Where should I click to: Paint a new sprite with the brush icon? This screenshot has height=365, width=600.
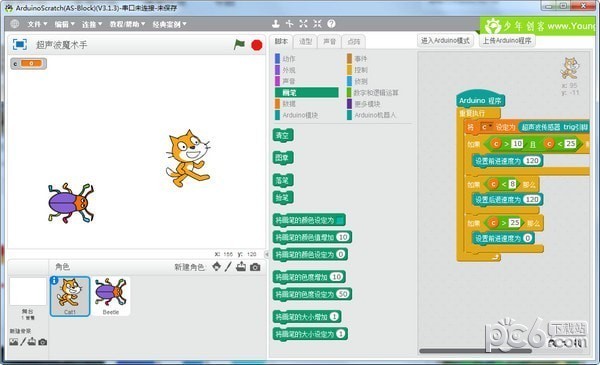(x=228, y=267)
